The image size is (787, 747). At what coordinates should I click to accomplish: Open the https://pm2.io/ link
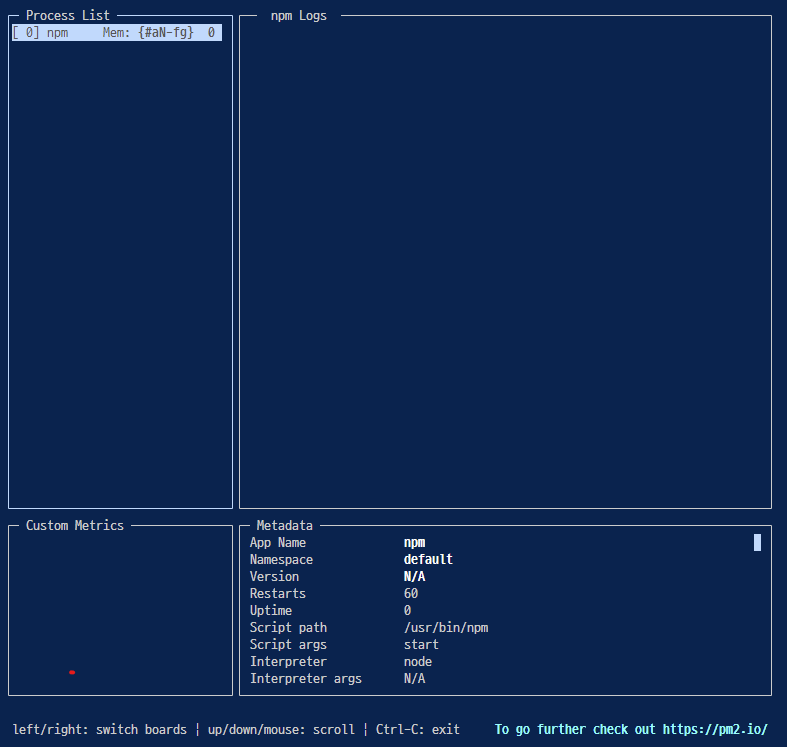[x=715, y=729]
